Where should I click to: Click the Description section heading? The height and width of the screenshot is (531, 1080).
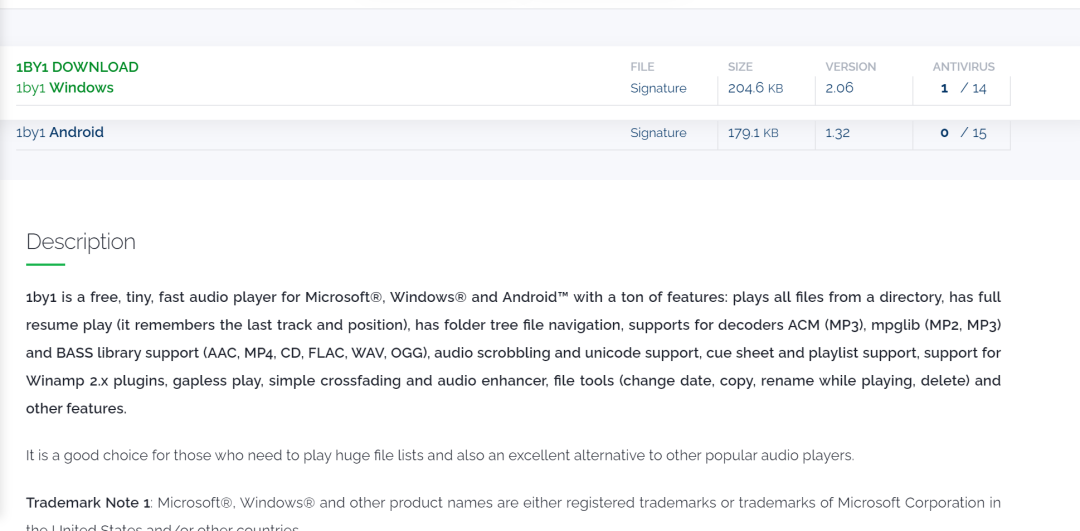[81, 242]
